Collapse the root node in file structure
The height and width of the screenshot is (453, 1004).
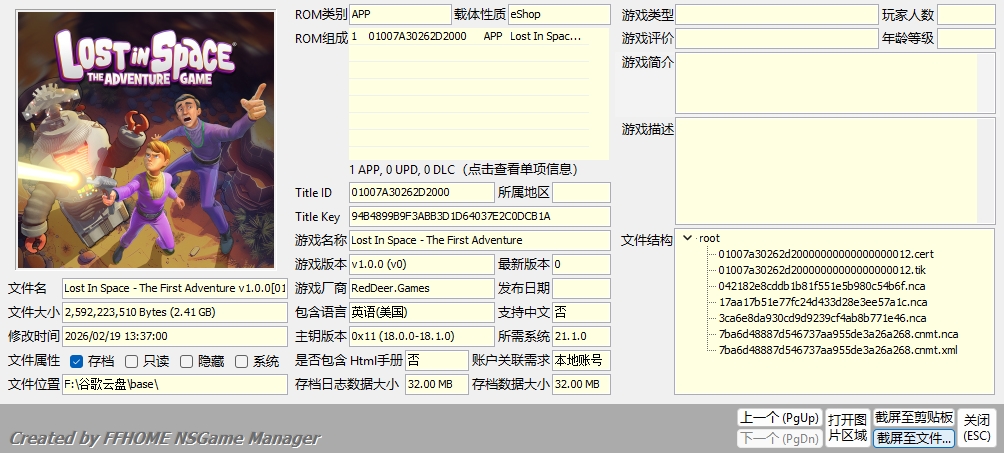[687, 238]
